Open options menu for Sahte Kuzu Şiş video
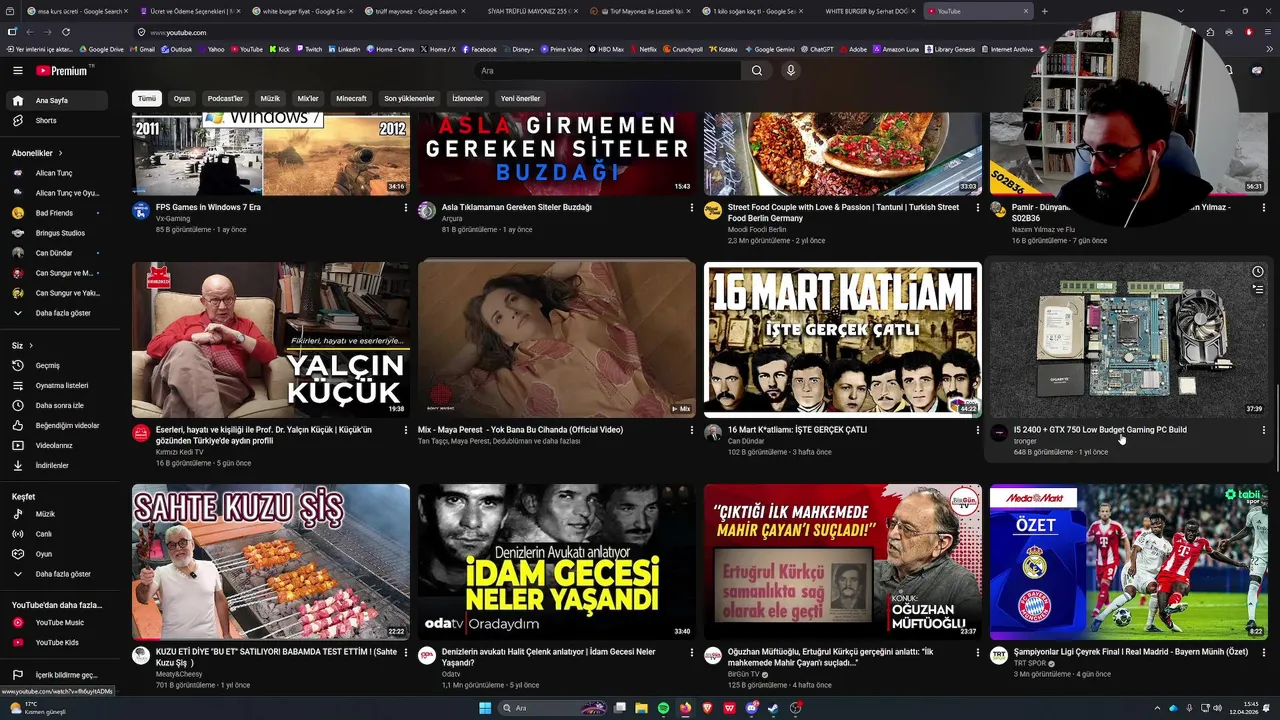This screenshot has height=720, width=1280. (405, 652)
